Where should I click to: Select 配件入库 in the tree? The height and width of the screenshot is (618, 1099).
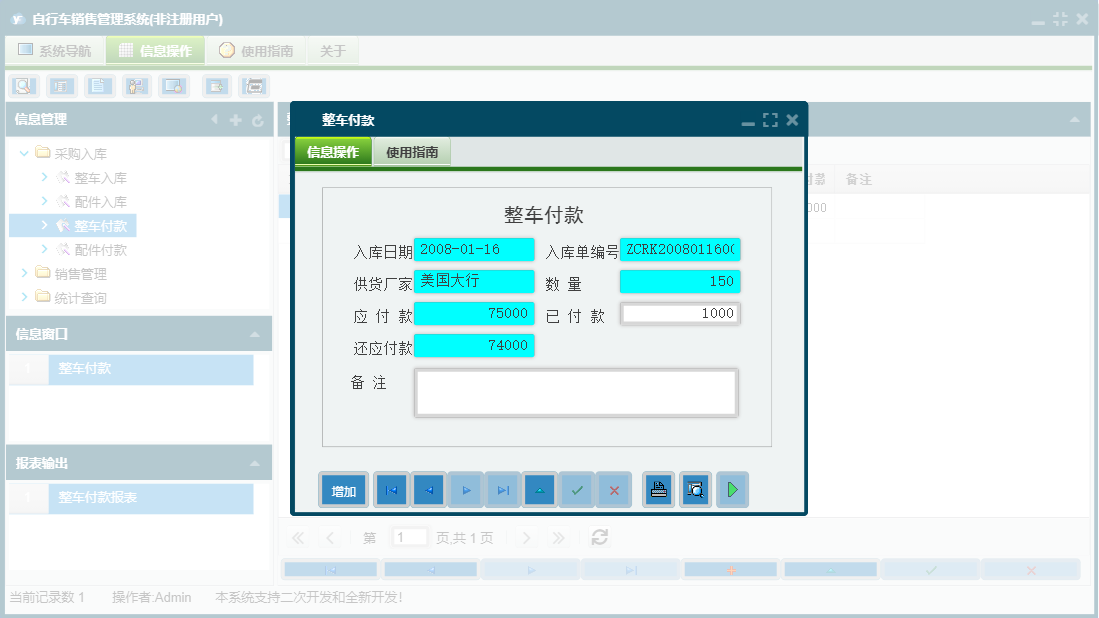[x=99, y=201]
